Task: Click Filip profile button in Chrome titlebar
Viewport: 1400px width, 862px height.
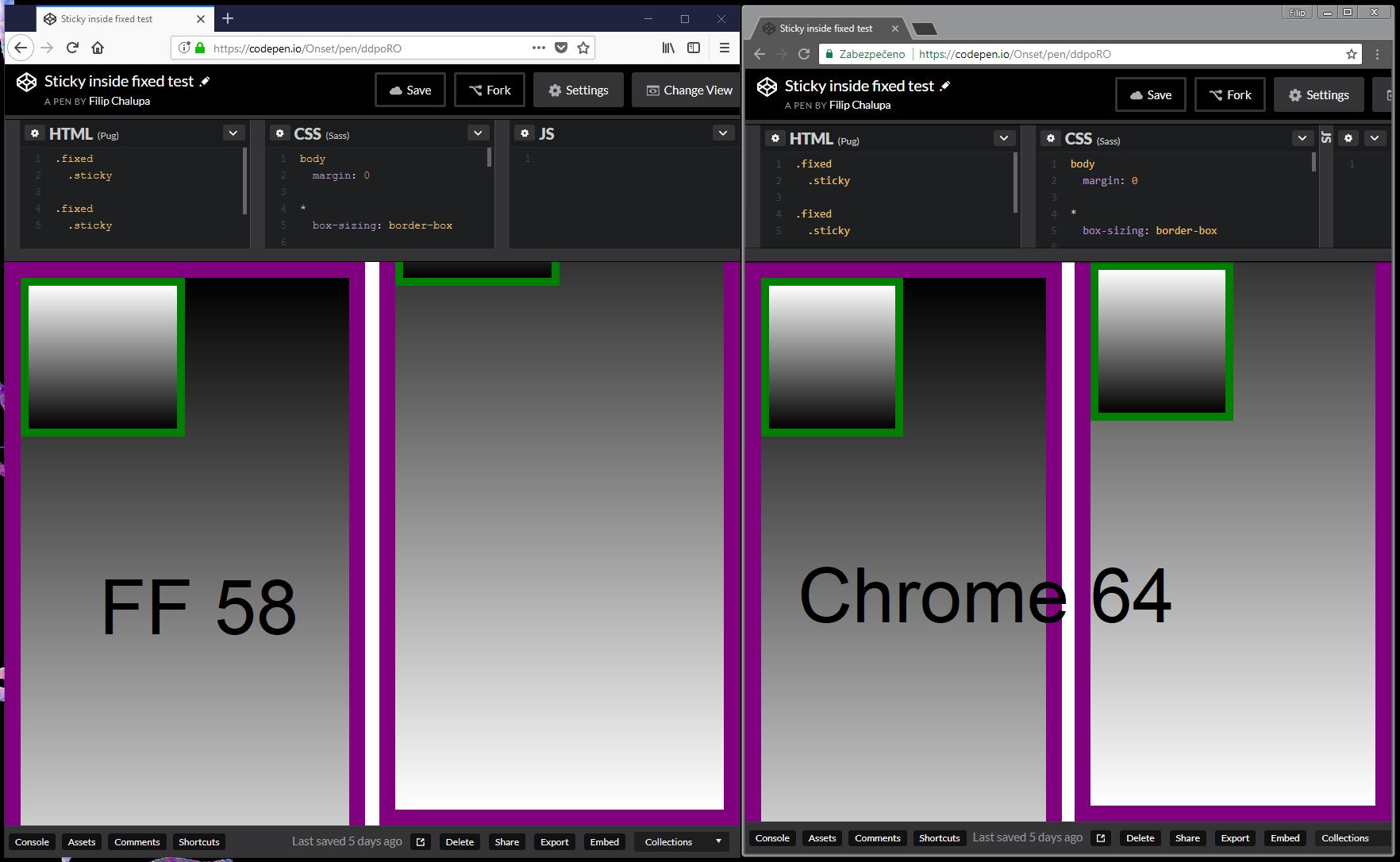Action: point(1298,13)
